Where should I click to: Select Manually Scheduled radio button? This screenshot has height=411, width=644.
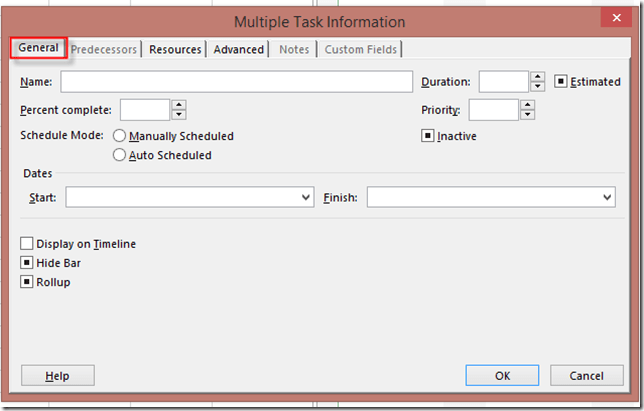tap(120, 136)
